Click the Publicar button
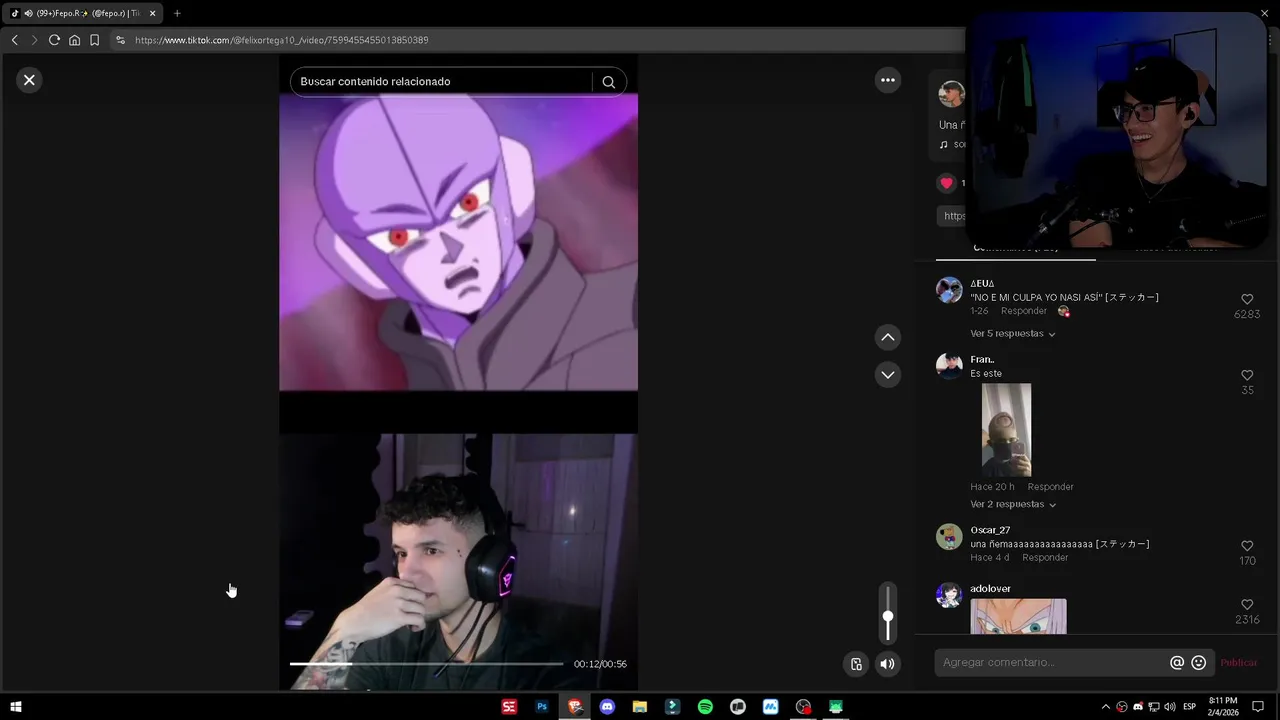1280x720 pixels. click(1239, 663)
